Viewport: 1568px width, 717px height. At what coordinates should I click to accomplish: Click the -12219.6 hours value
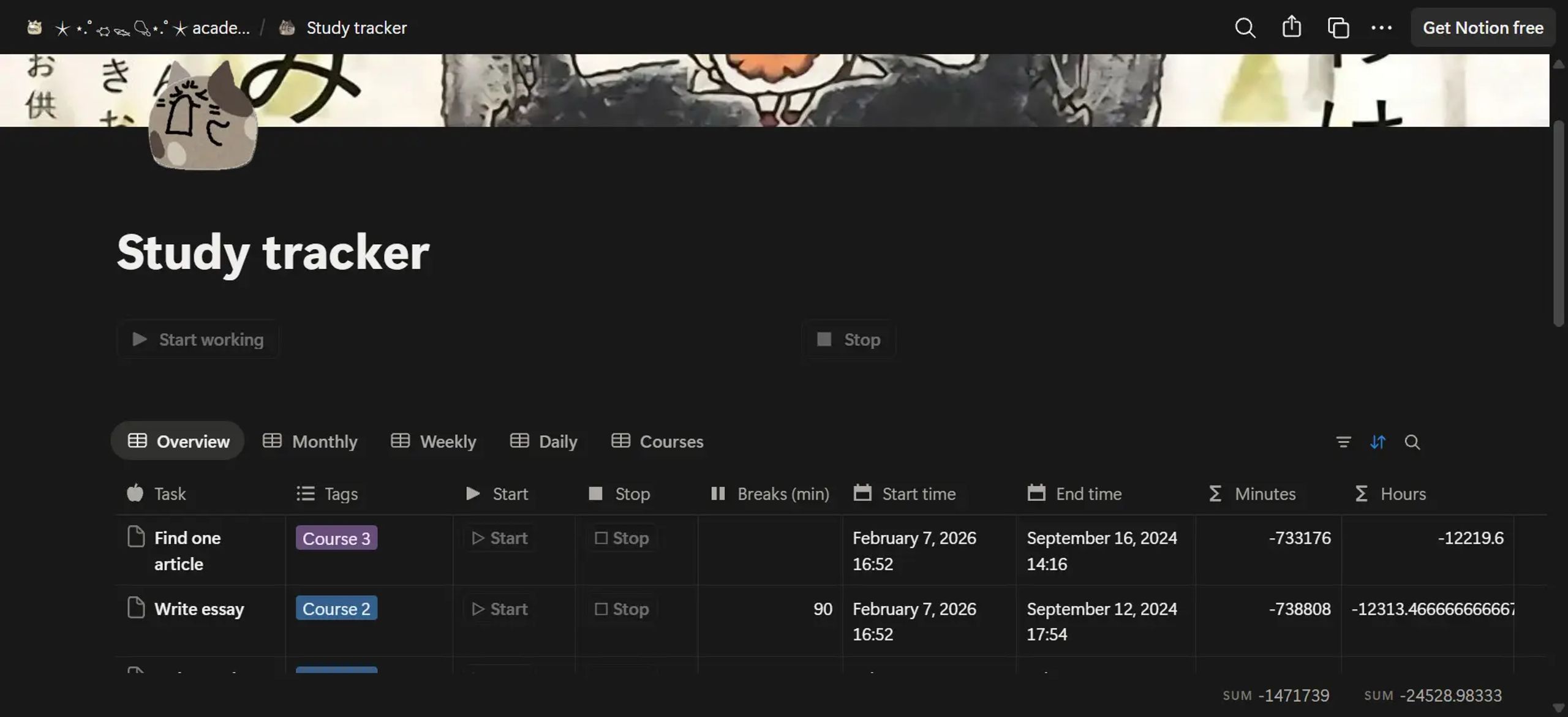1471,538
